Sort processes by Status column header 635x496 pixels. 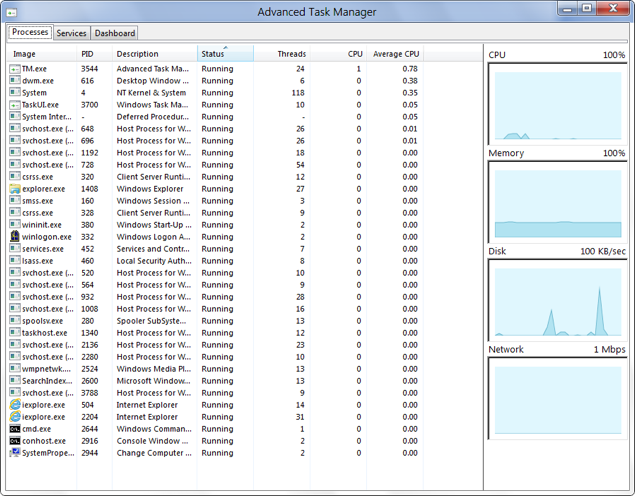click(x=213, y=54)
